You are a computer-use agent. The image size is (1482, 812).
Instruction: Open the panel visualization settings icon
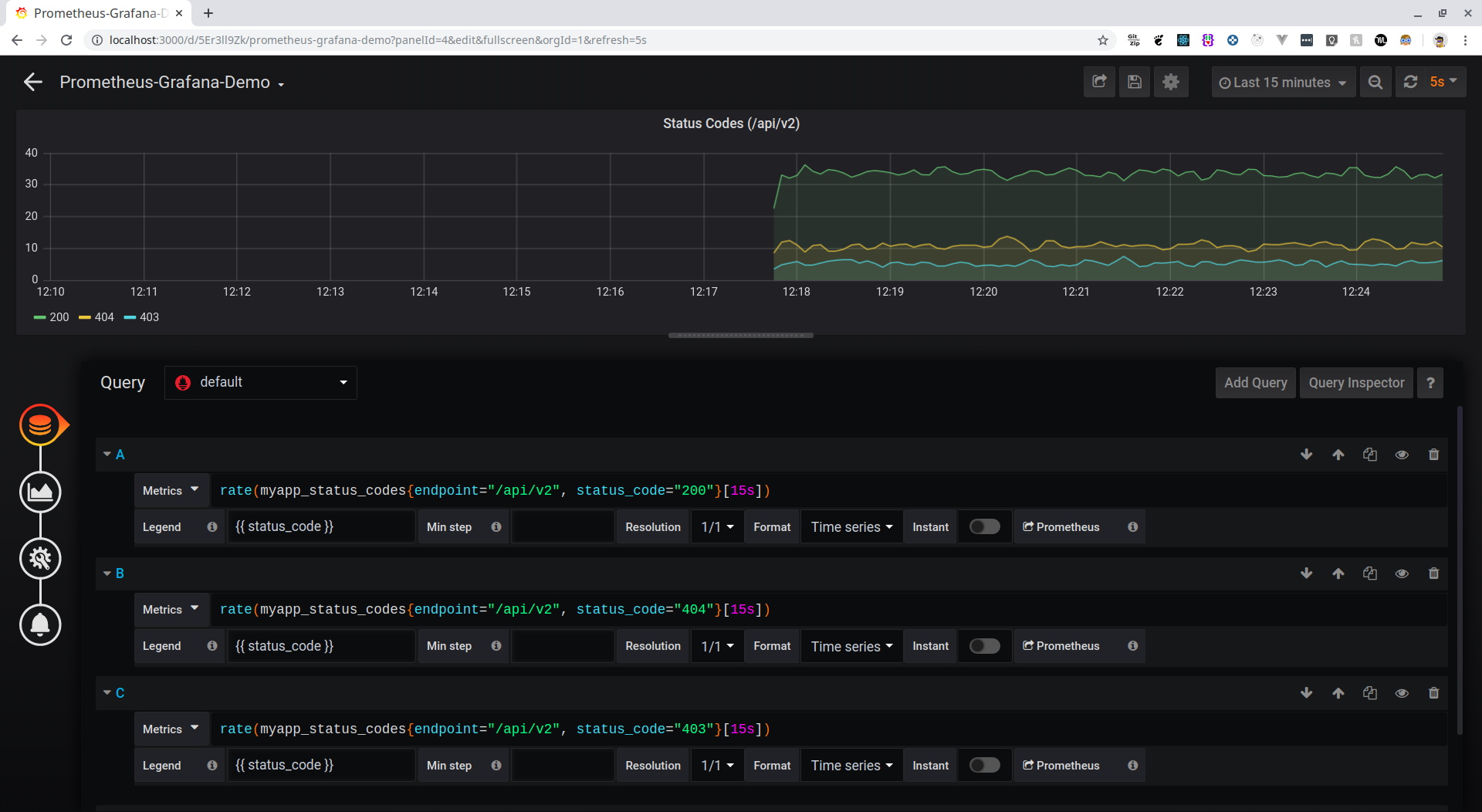click(x=40, y=492)
